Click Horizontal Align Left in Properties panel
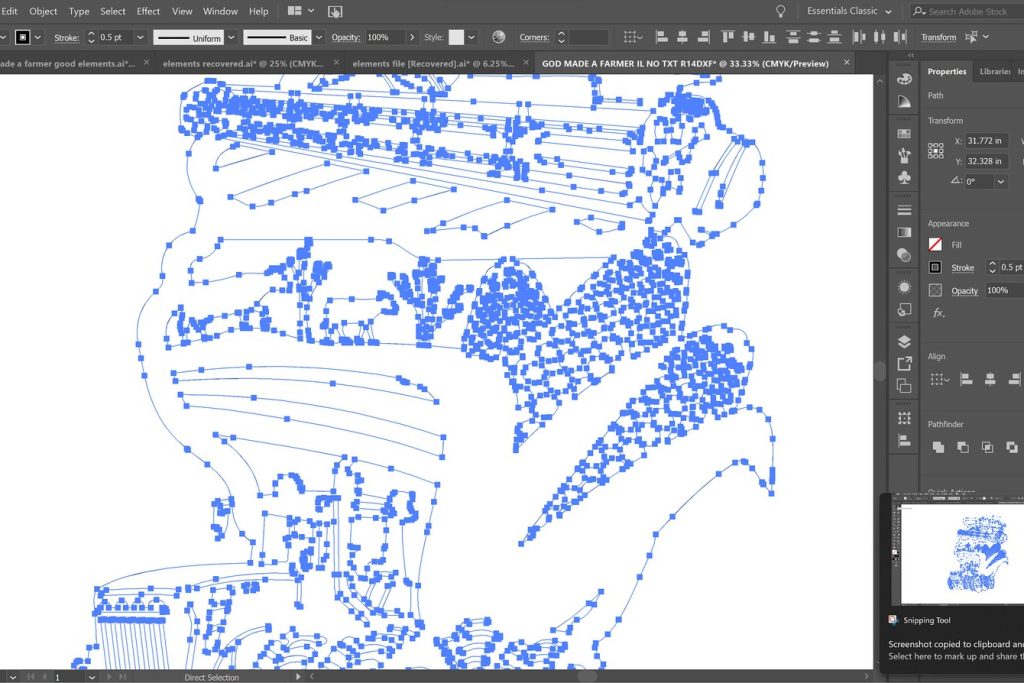The height and width of the screenshot is (683, 1024). coord(966,379)
